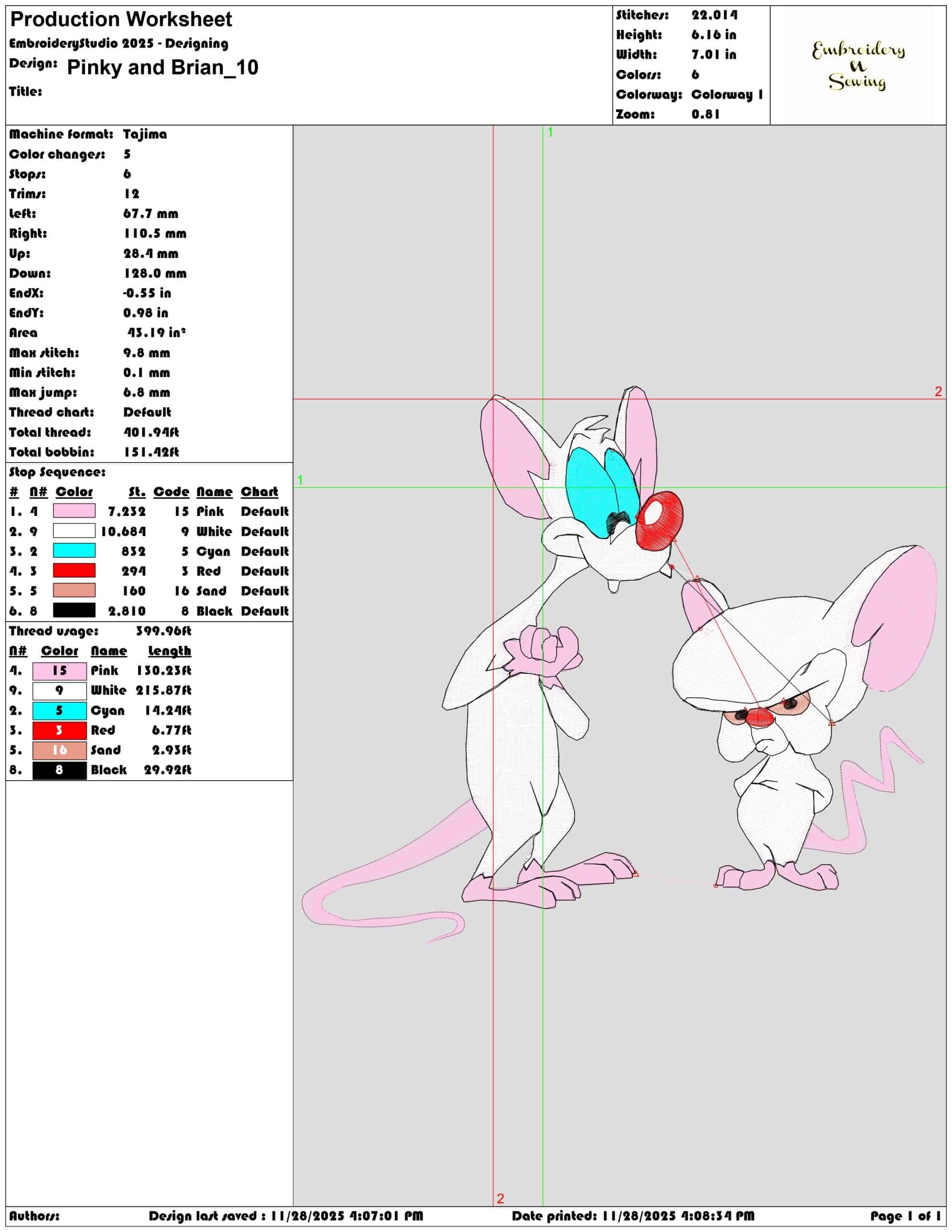Click the Pink stitch count 7,232
The image size is (952, 1232).
127,512
